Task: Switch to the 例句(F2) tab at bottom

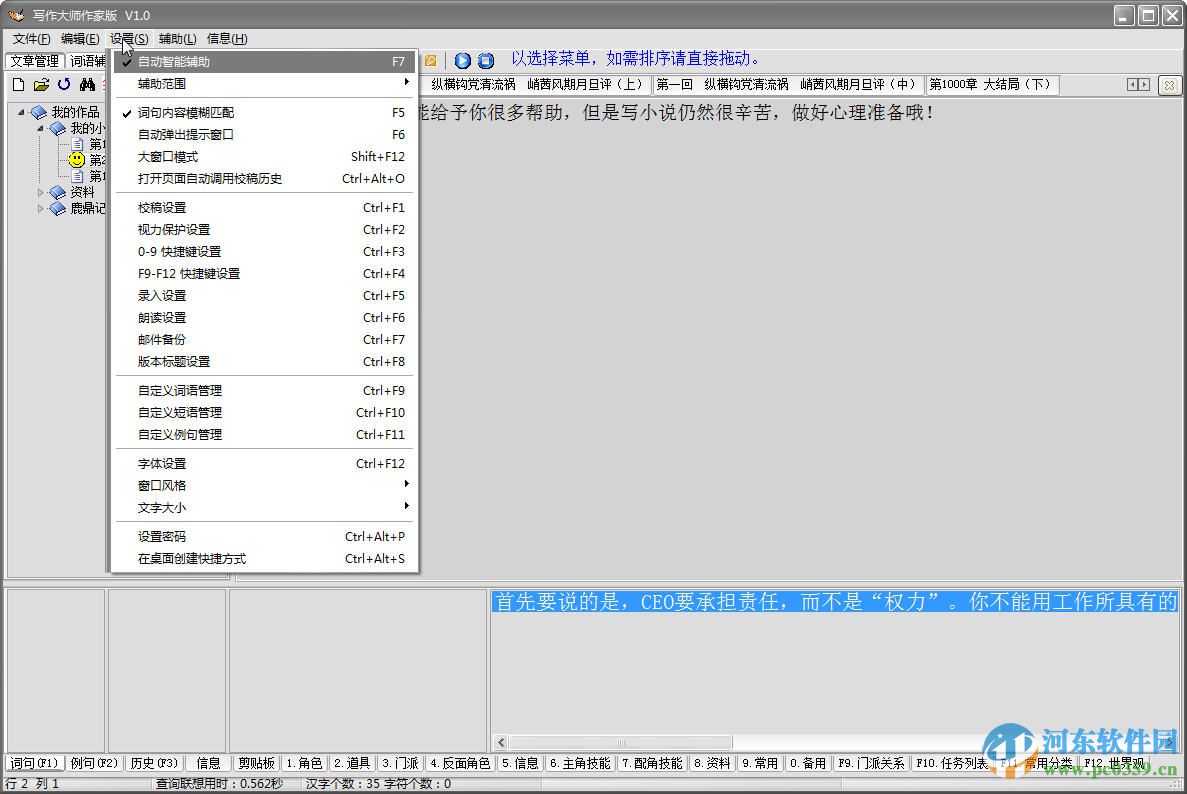Action: 94,762
